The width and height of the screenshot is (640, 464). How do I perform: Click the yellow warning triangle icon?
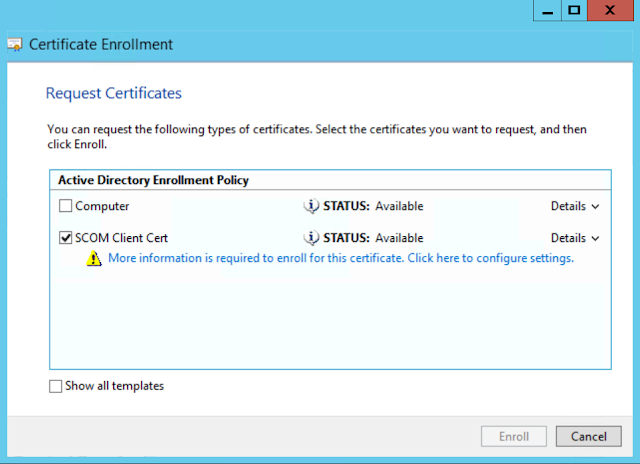[93, 258]
